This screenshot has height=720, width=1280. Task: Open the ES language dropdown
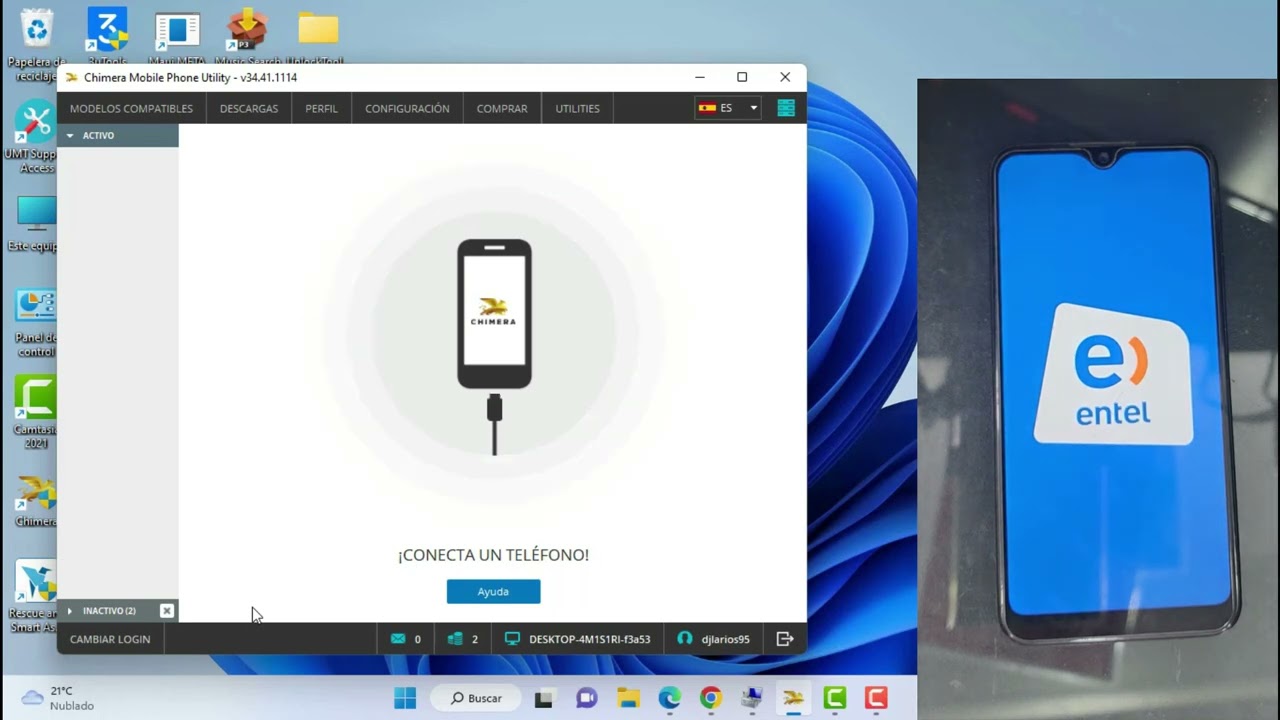(x=728, y=108)
